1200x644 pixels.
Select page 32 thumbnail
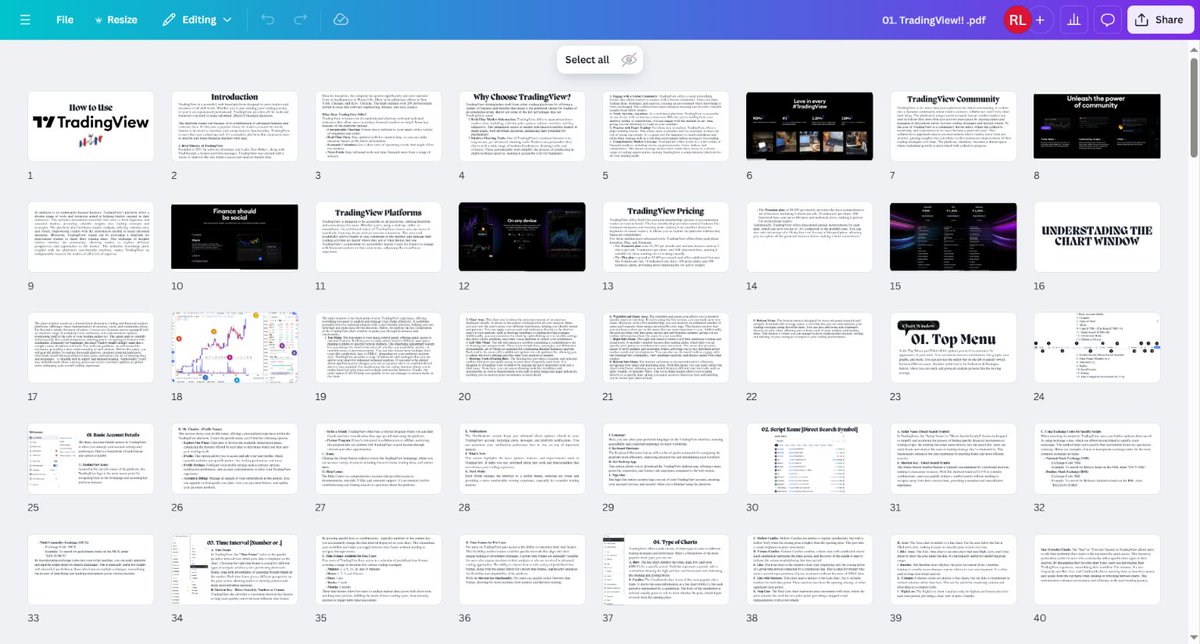click(1096, 459)
